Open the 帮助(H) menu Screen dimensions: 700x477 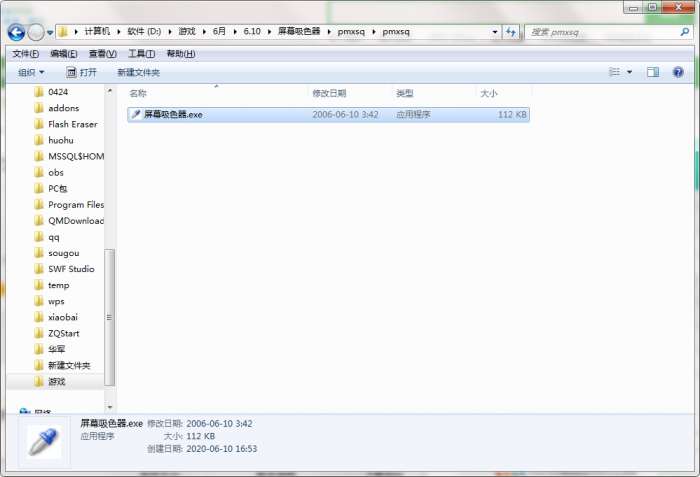click(181, 54)
